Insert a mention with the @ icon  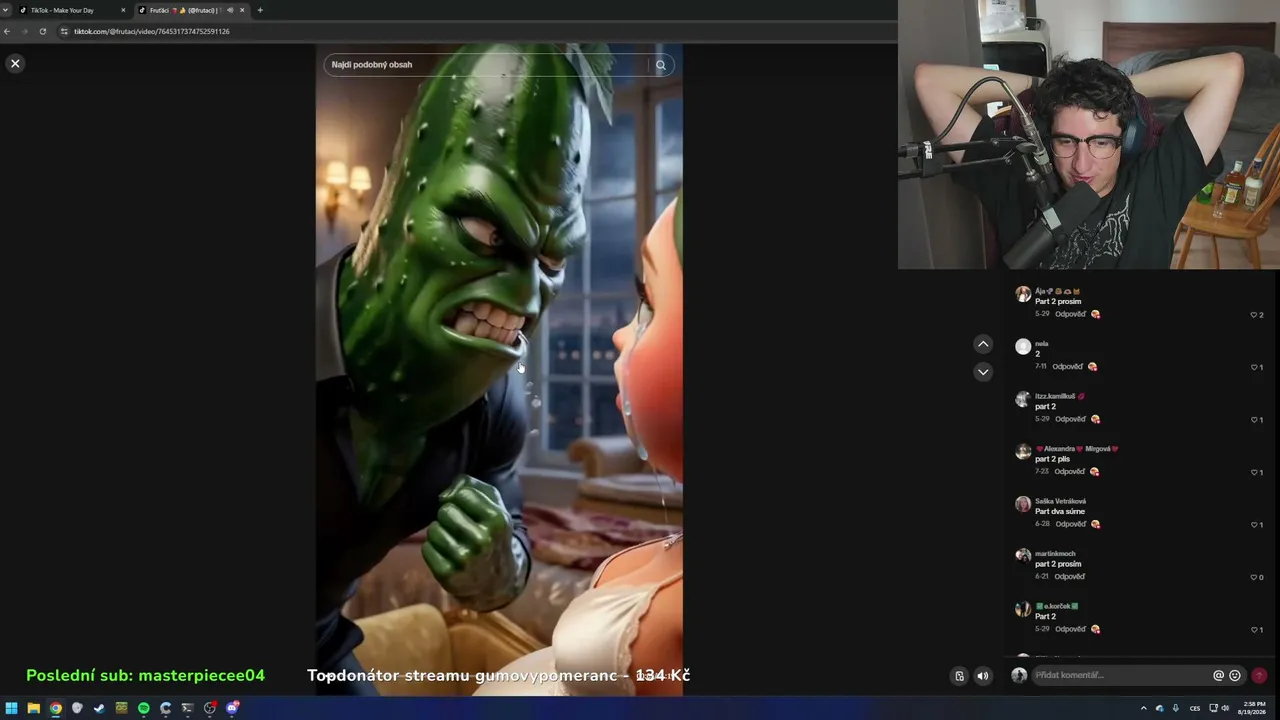click(1218, 675)
